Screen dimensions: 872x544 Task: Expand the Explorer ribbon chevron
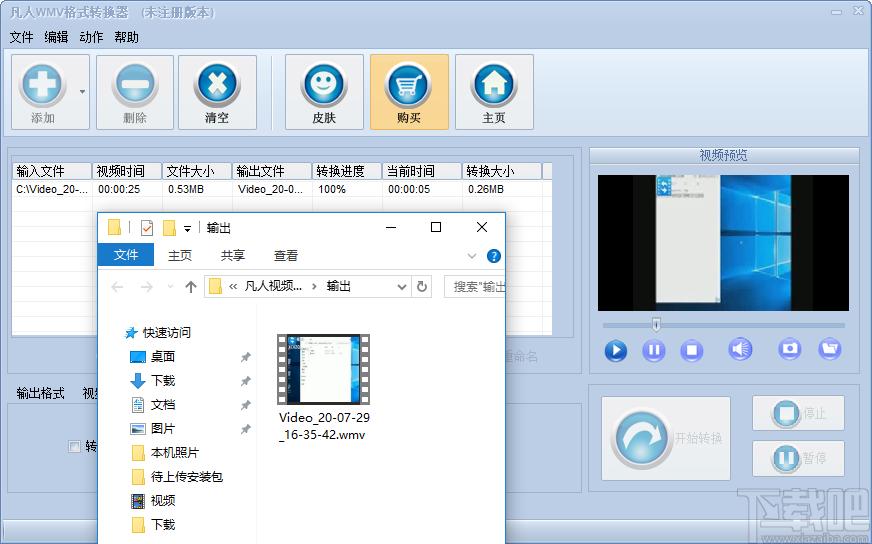click(472, 256)
